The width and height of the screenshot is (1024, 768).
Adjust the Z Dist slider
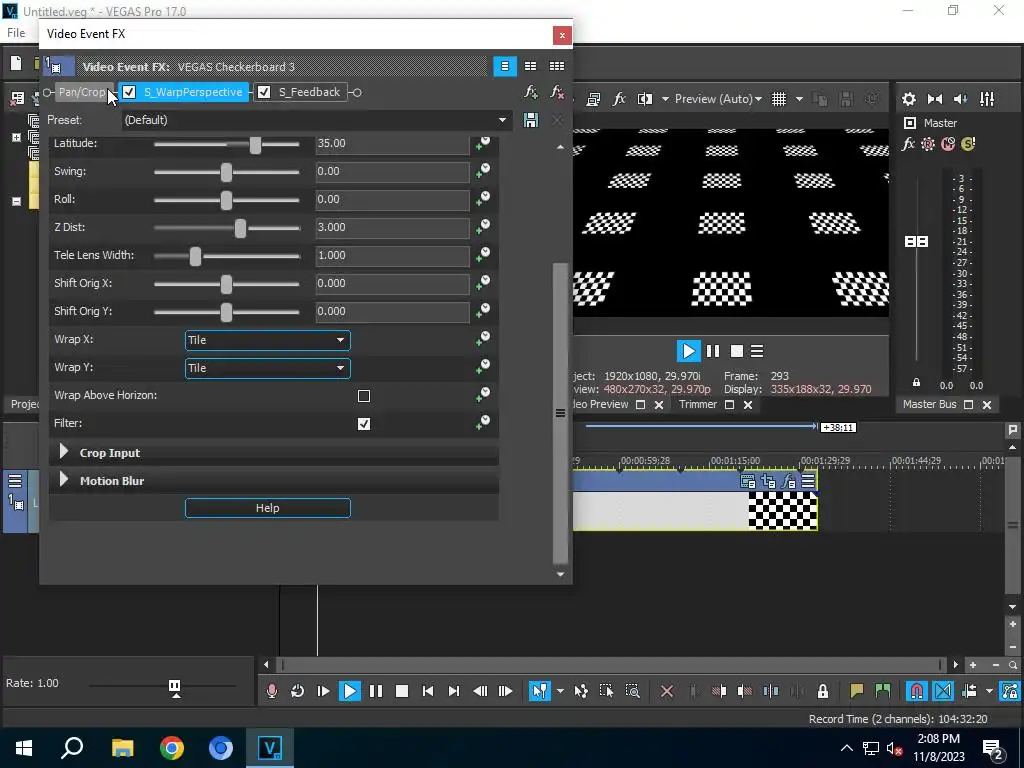click(x=240, y=228)
